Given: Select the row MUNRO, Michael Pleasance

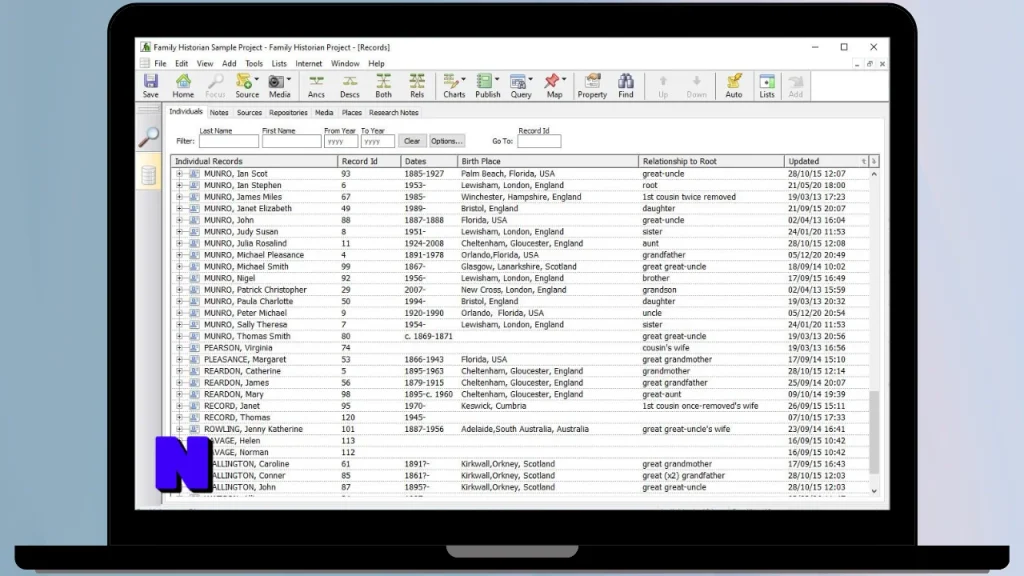Looking at the screenshot, I should 520,255.
